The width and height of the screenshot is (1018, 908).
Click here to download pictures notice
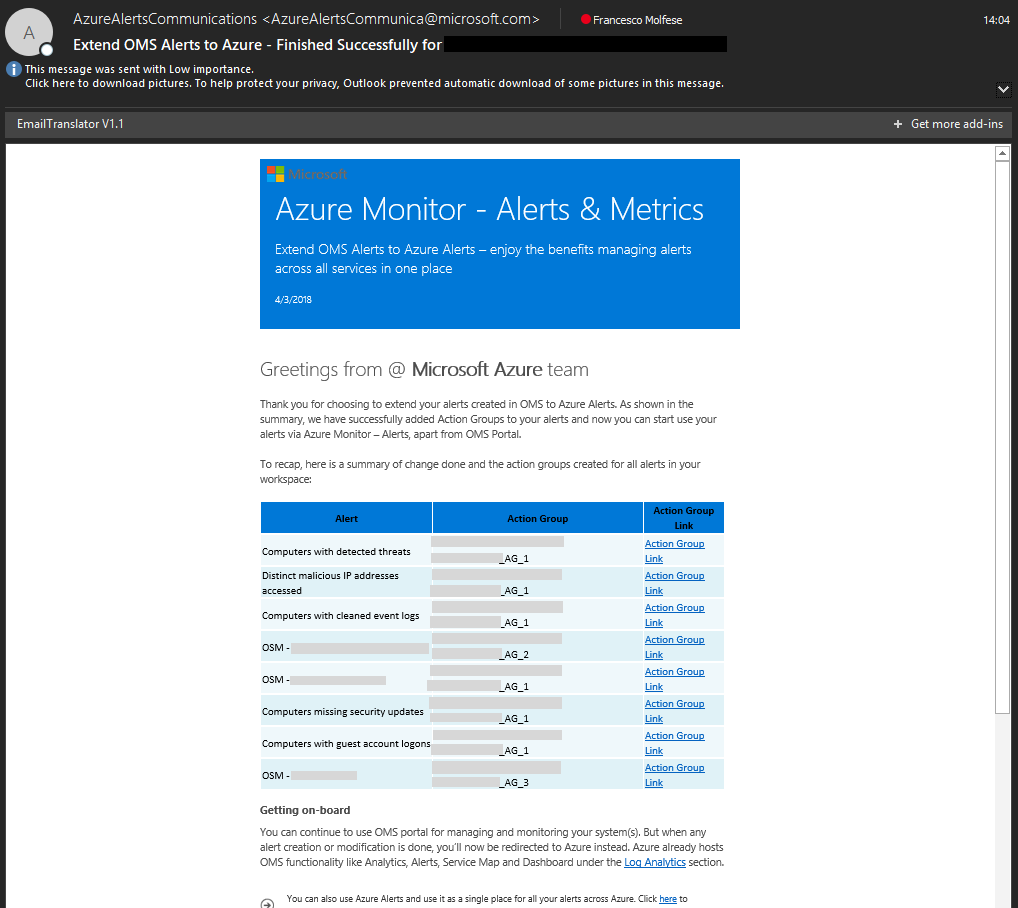(374, 83)
